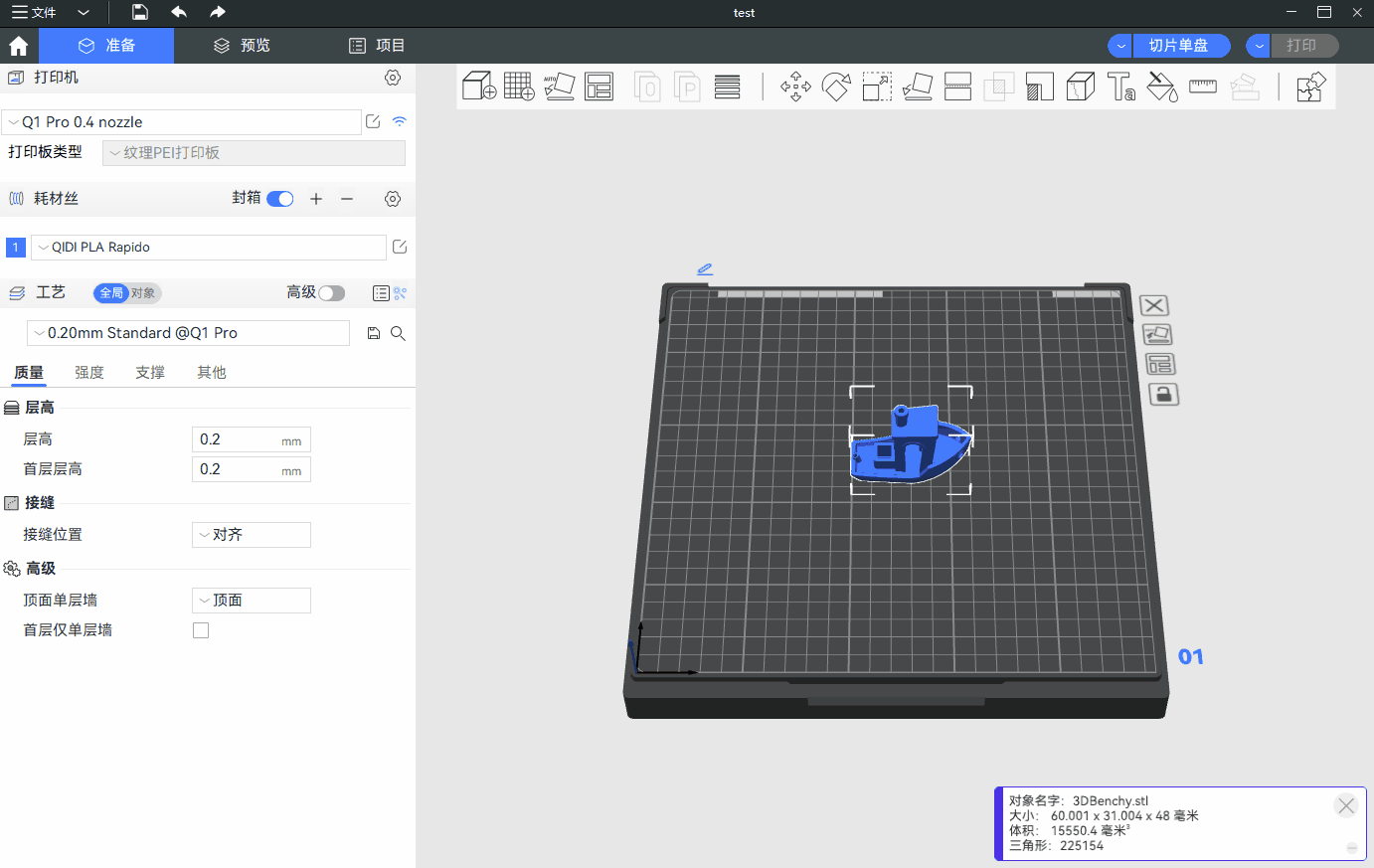The height and width of the screenshot is (868, 1374).
Task: Check the 首层仅单层墙 checkbox
Action: tap(201, 630)
